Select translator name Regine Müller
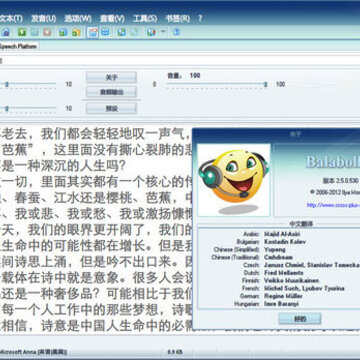The height and width of the screenshot is (360, 360). click(x=283, y=296)
